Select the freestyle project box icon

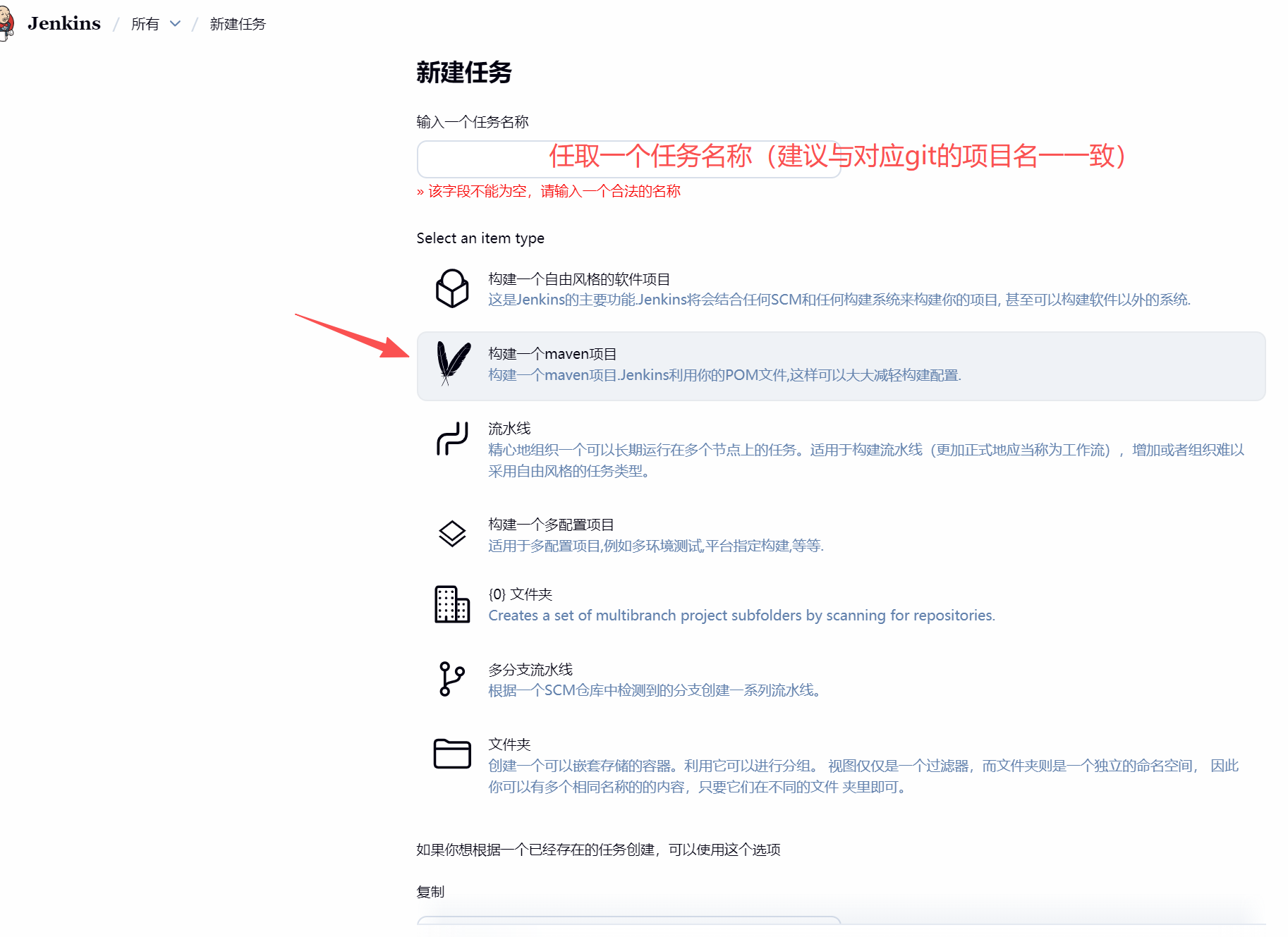tap(452, 289)
